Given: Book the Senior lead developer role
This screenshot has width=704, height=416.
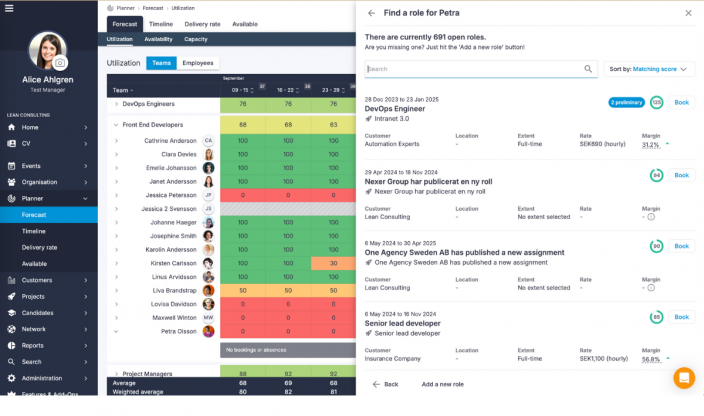Looking at the screenshot, I should (x=682, y=317).
